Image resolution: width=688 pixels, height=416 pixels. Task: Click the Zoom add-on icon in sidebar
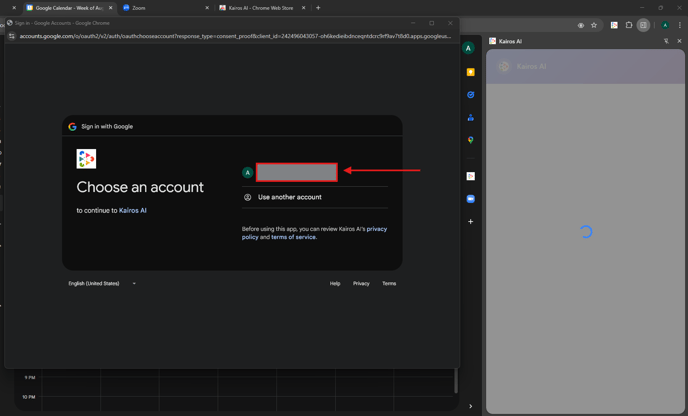pos(470,199)
